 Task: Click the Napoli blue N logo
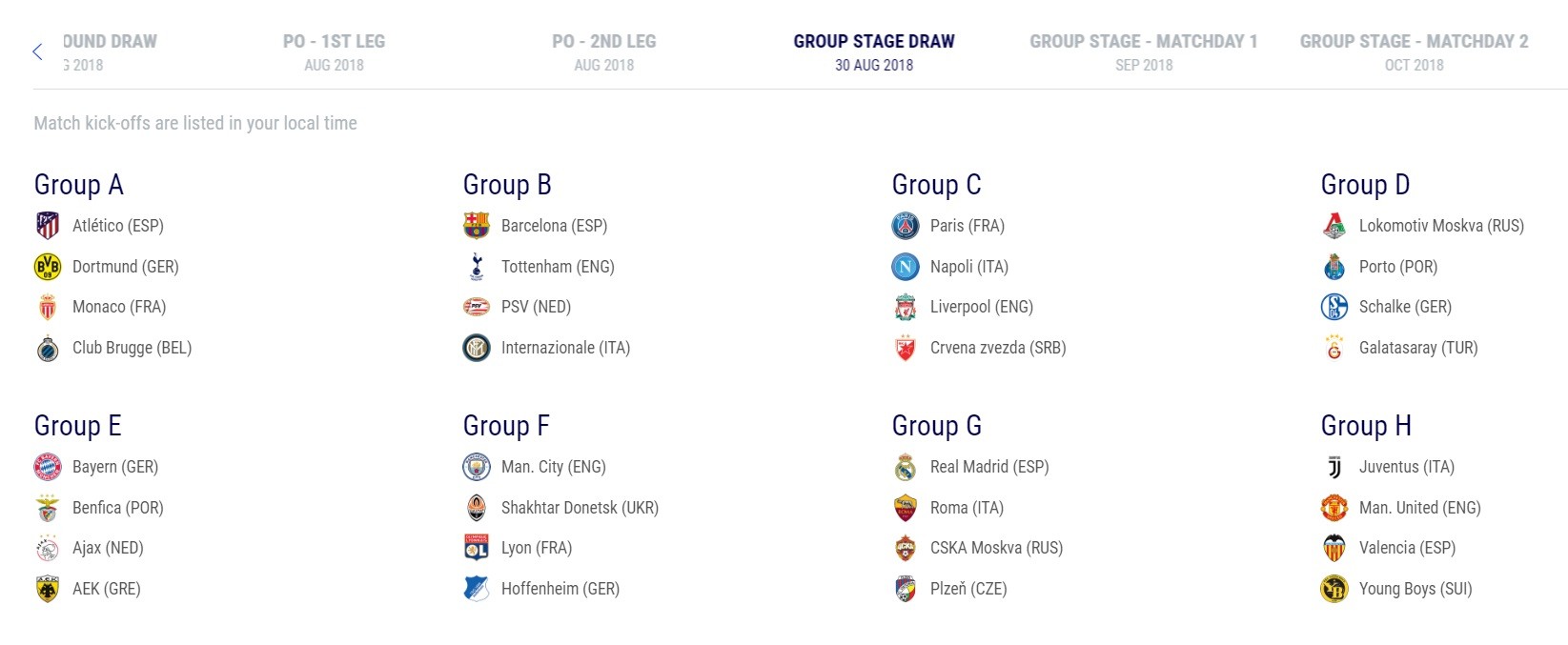point(906,267)
